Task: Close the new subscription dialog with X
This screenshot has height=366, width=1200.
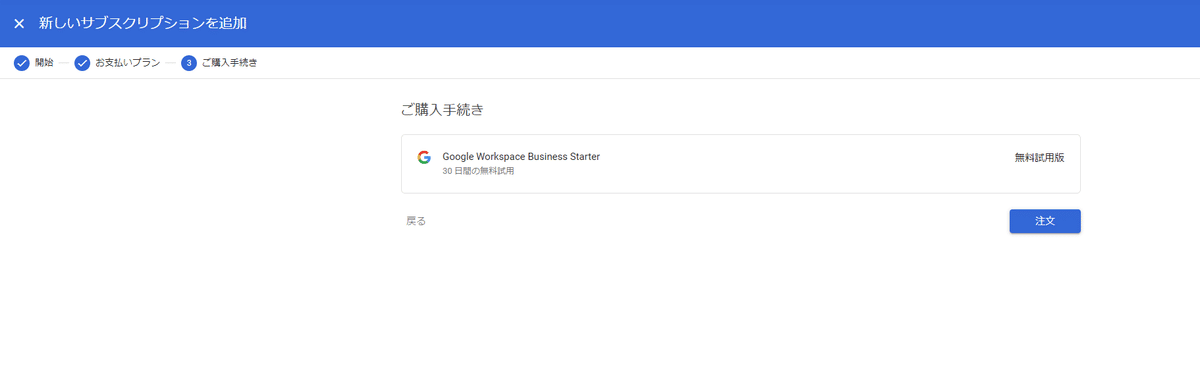Action: [x=19, y=23]
